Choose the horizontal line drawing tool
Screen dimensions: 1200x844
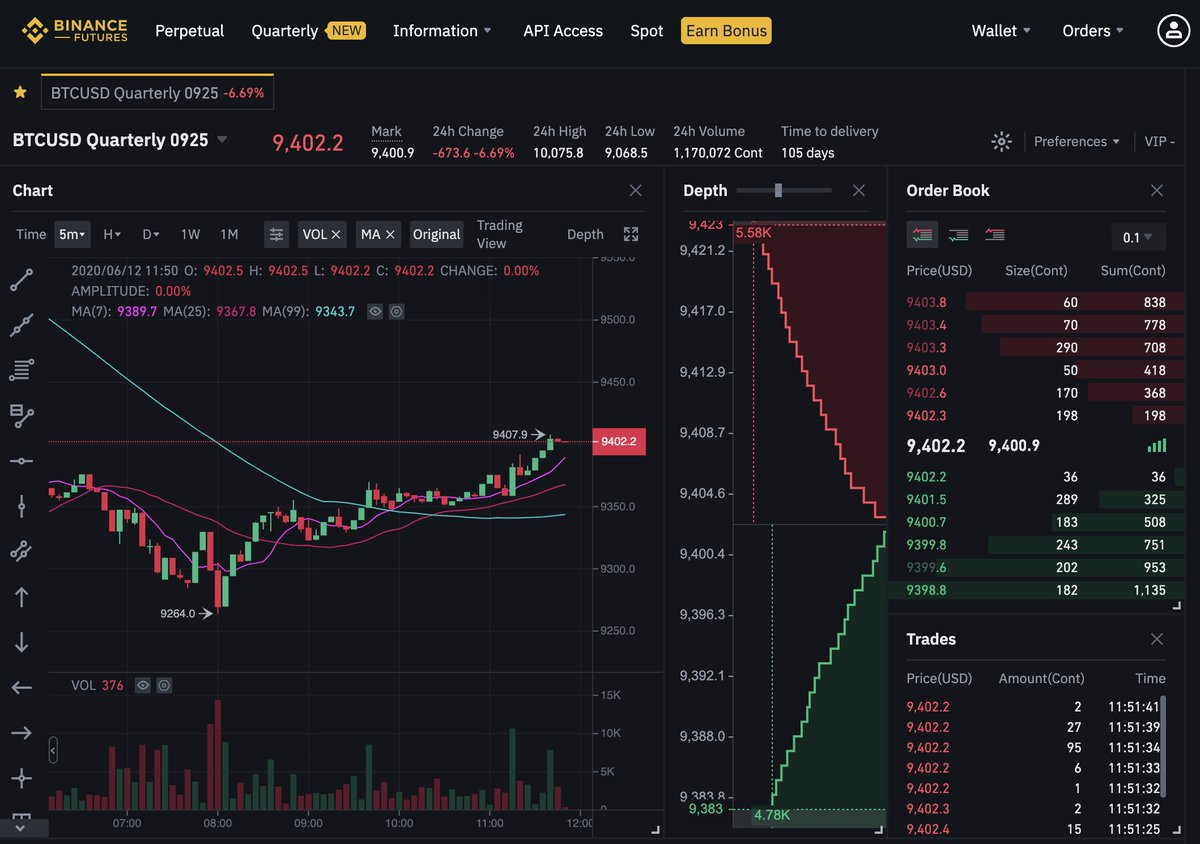(22, 461)
